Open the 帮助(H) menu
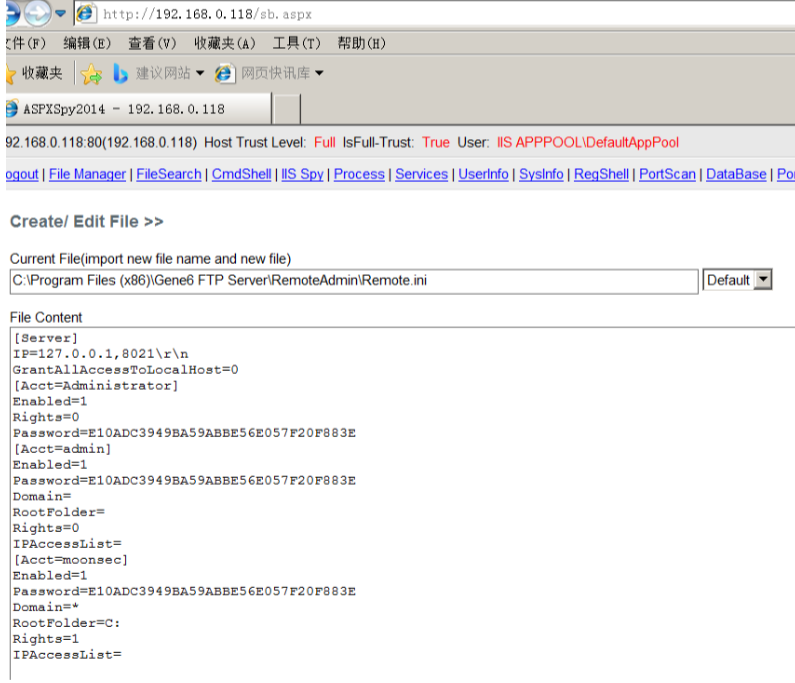This screenshot has width=795, height=683. click(362, 44)
